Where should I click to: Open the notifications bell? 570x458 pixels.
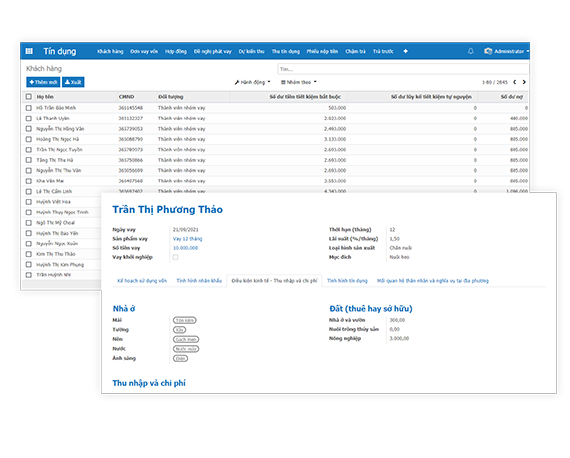pyautogui.click(x=470, y=51)
